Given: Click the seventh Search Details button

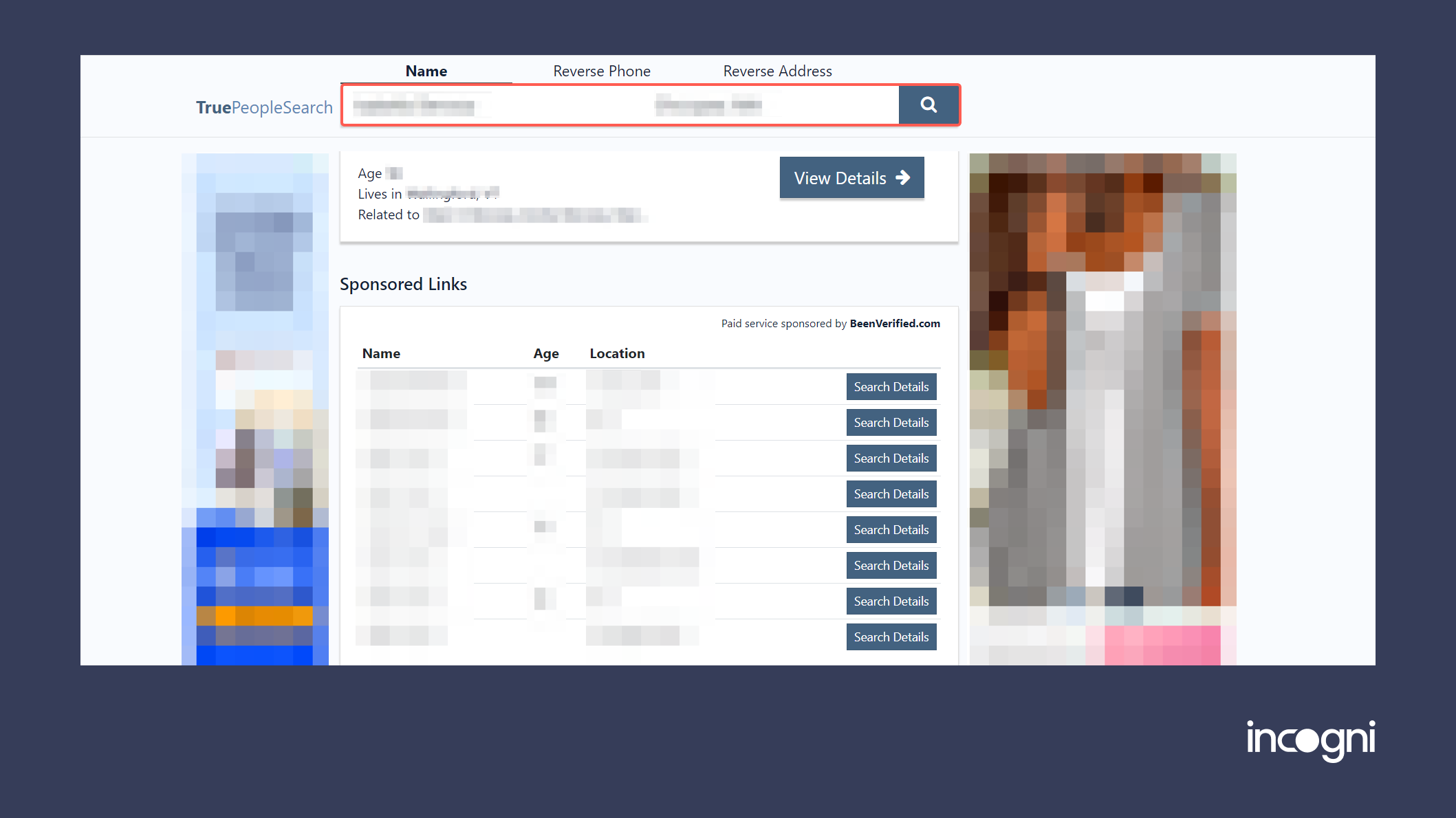Looking at the screenshot, I should pos(891,601).
